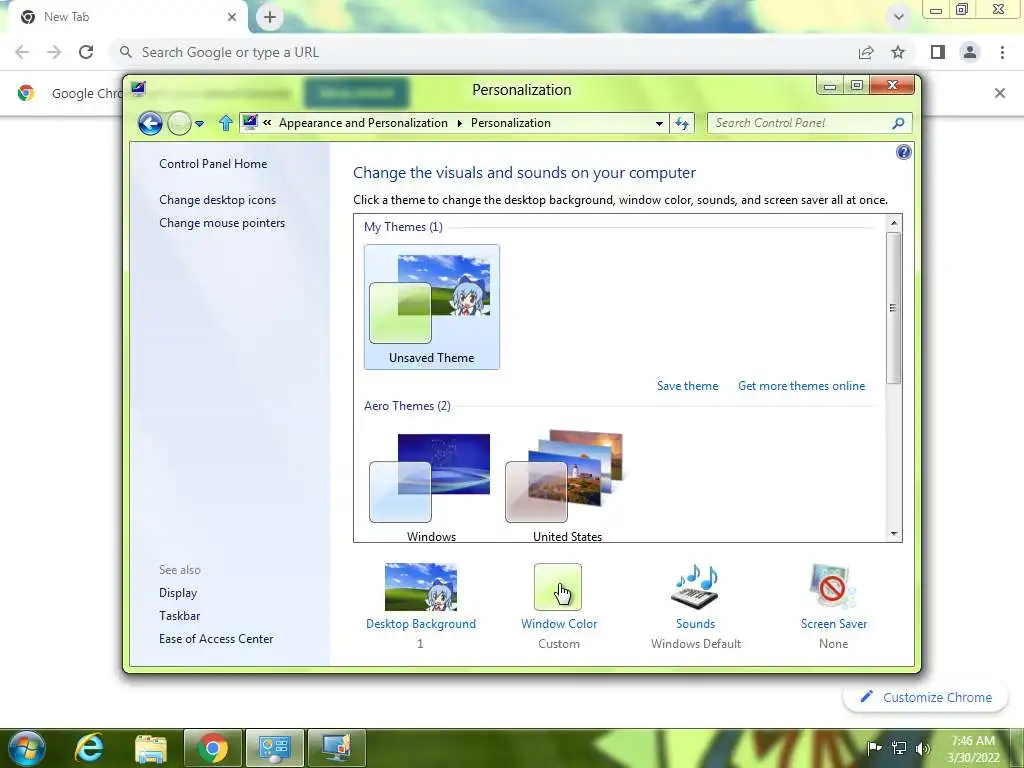Switch to Chrome in taskbar
Viewport: 1024px width, 768px height.
pos(213,748)
